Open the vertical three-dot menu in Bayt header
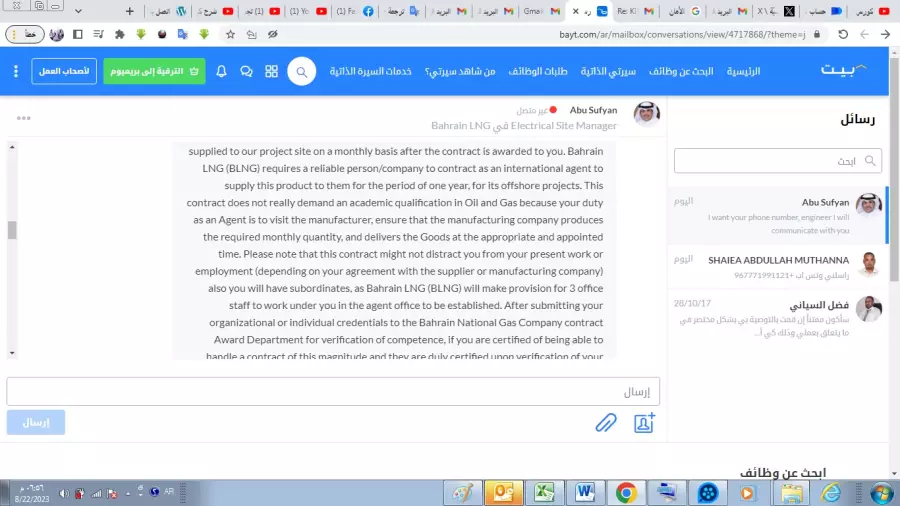 pos(16,71)
